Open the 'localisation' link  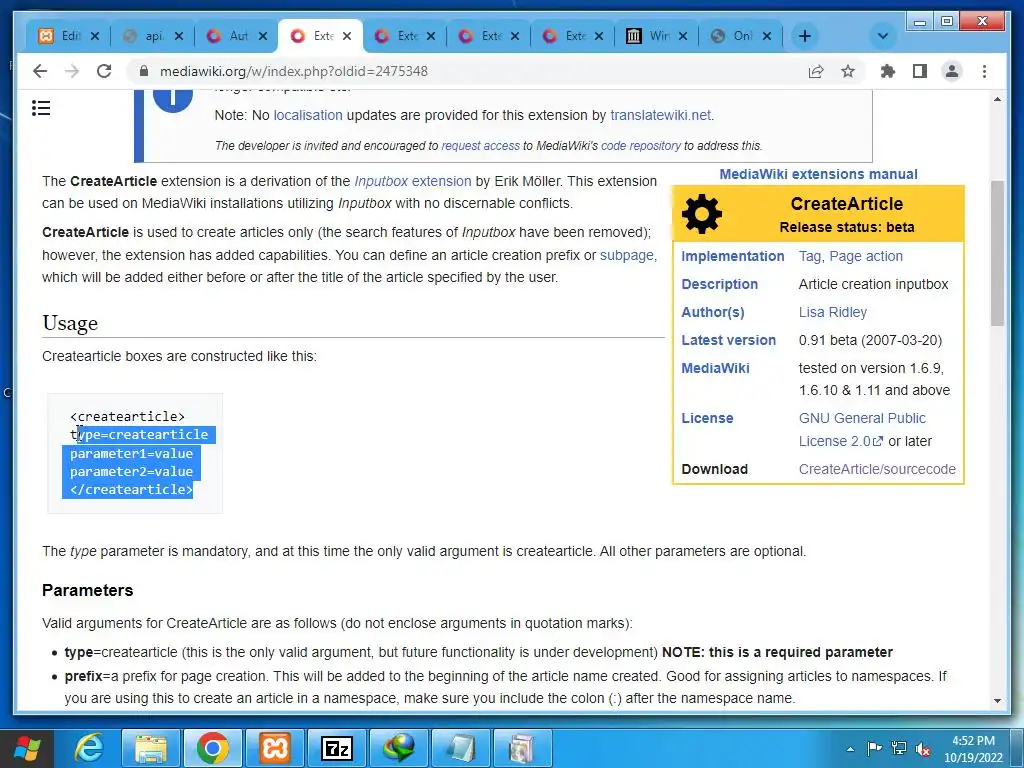pyautogui.click(x=308, y=115)
